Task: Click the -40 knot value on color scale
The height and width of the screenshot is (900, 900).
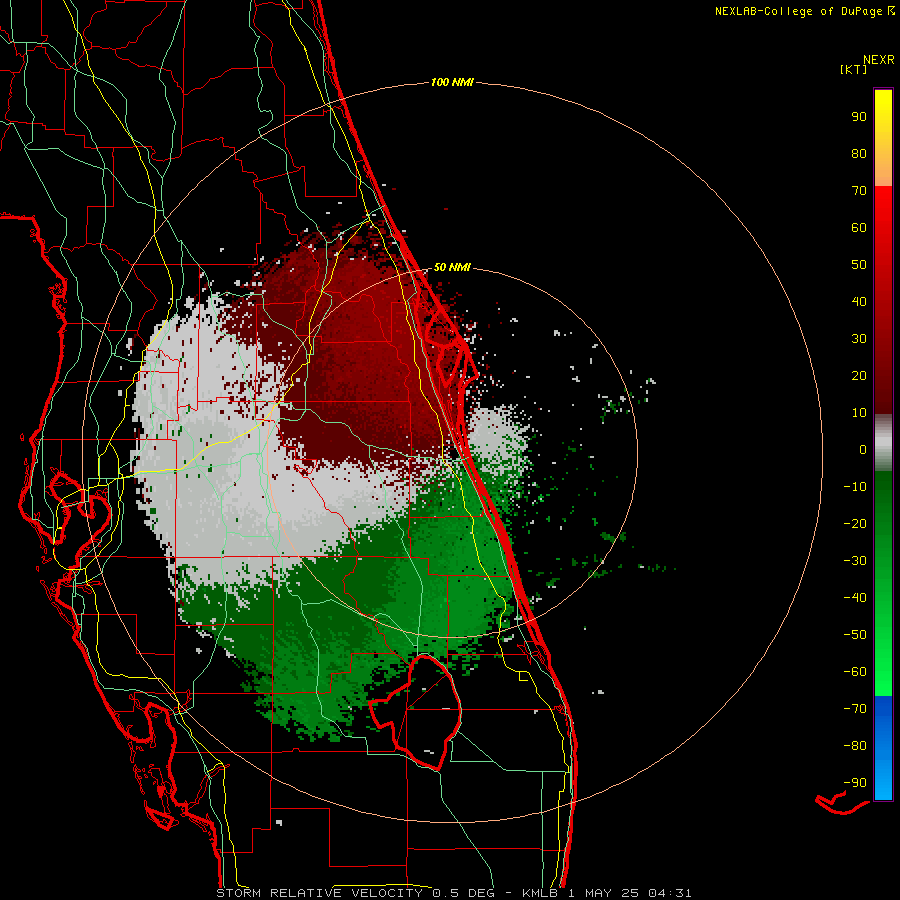Action: [855, 598]
